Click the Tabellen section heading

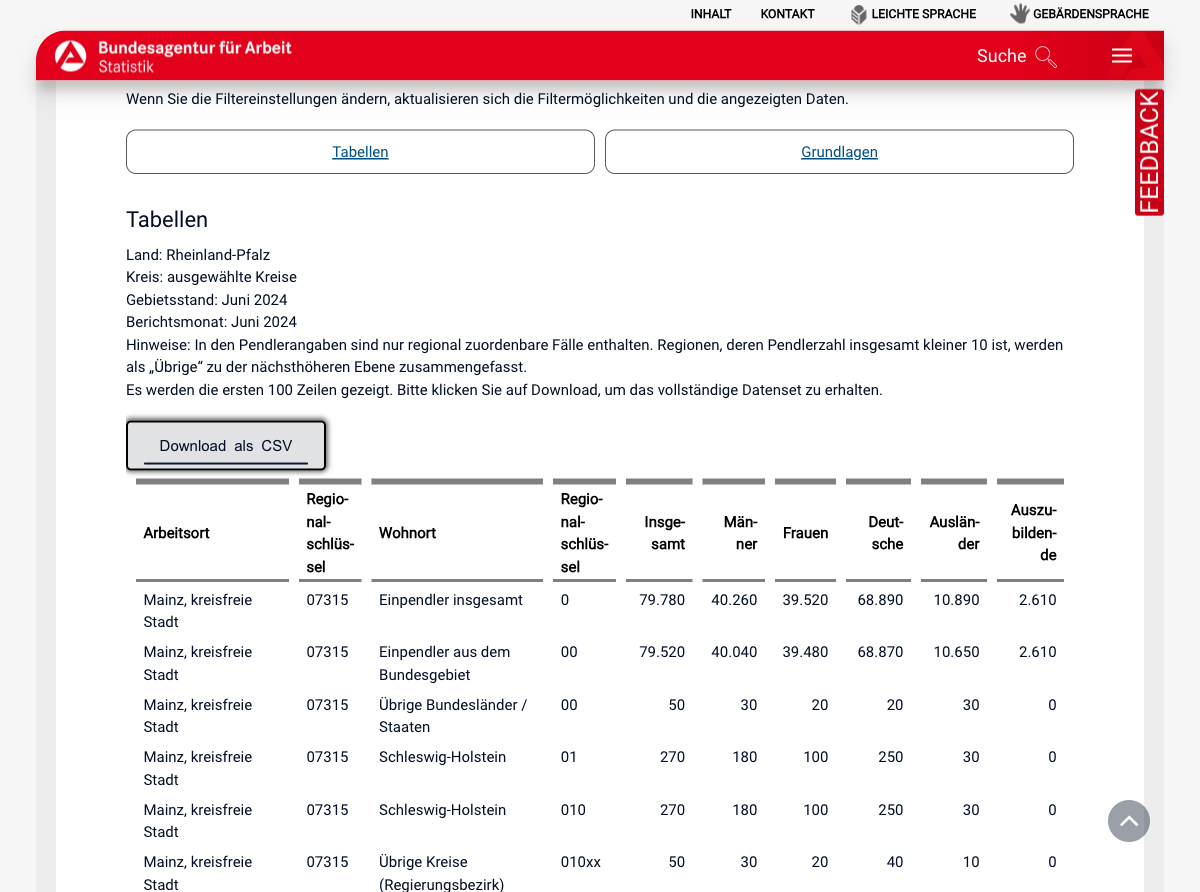(x=167, y=220)
